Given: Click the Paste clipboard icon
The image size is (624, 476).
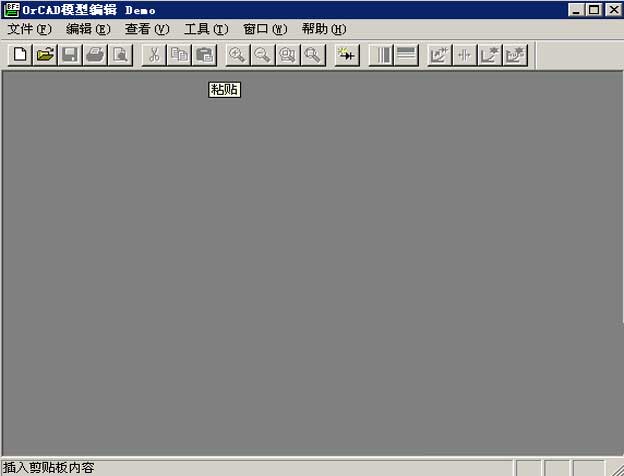Looking at the screenshot, I should click(205, 55).
